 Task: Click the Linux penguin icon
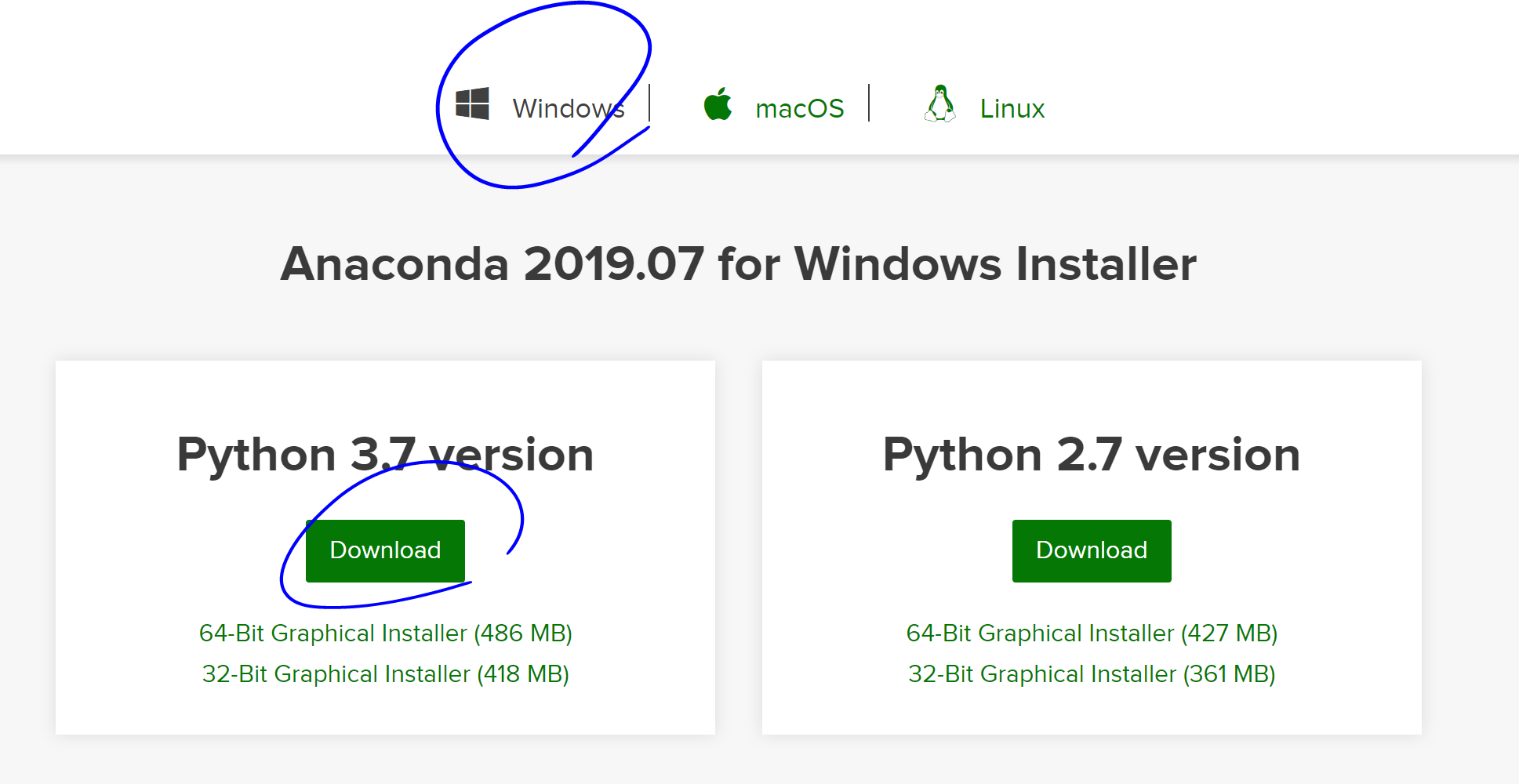click(x=939, y=103)
